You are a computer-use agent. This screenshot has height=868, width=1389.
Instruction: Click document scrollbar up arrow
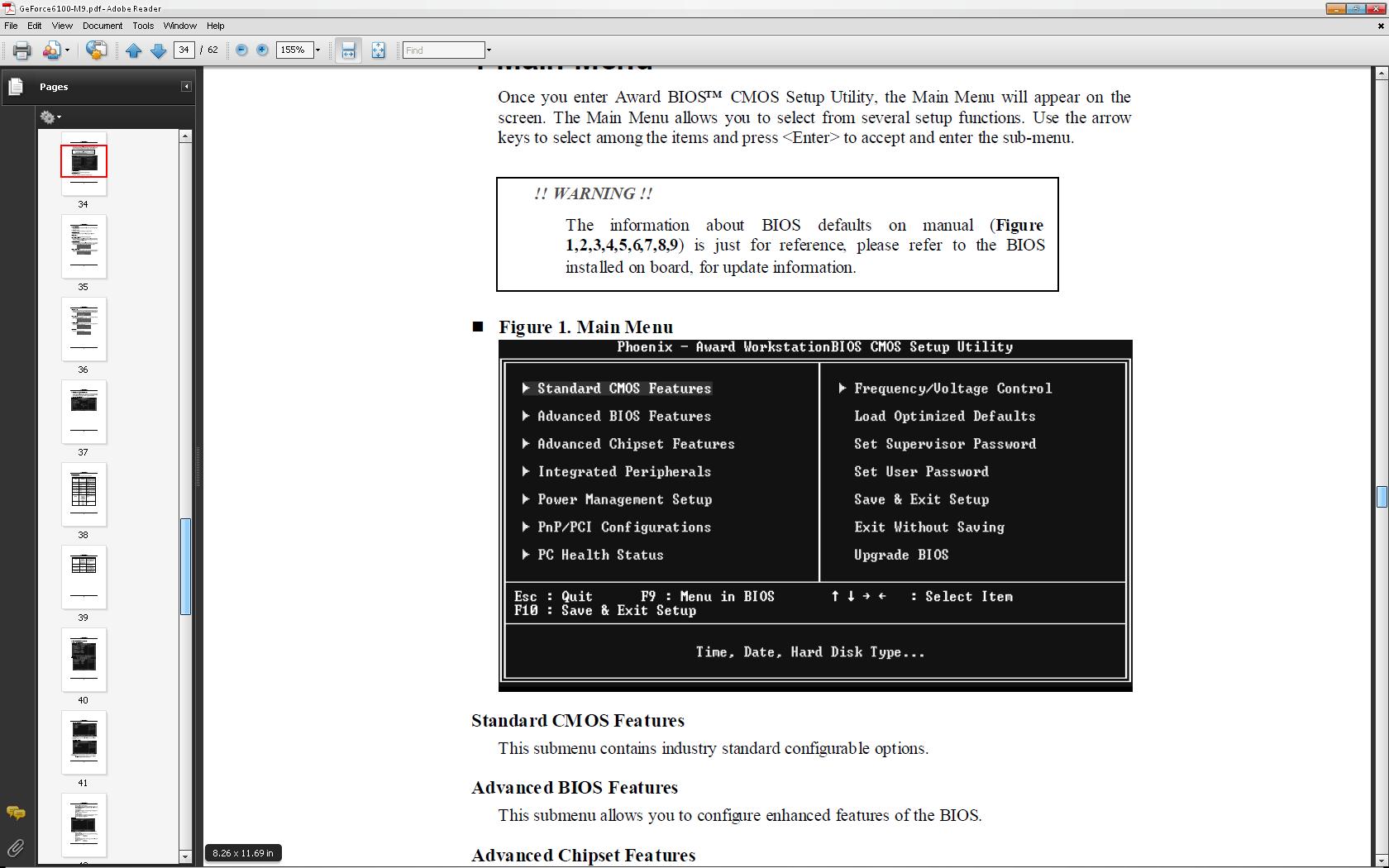coord(1382,74)
